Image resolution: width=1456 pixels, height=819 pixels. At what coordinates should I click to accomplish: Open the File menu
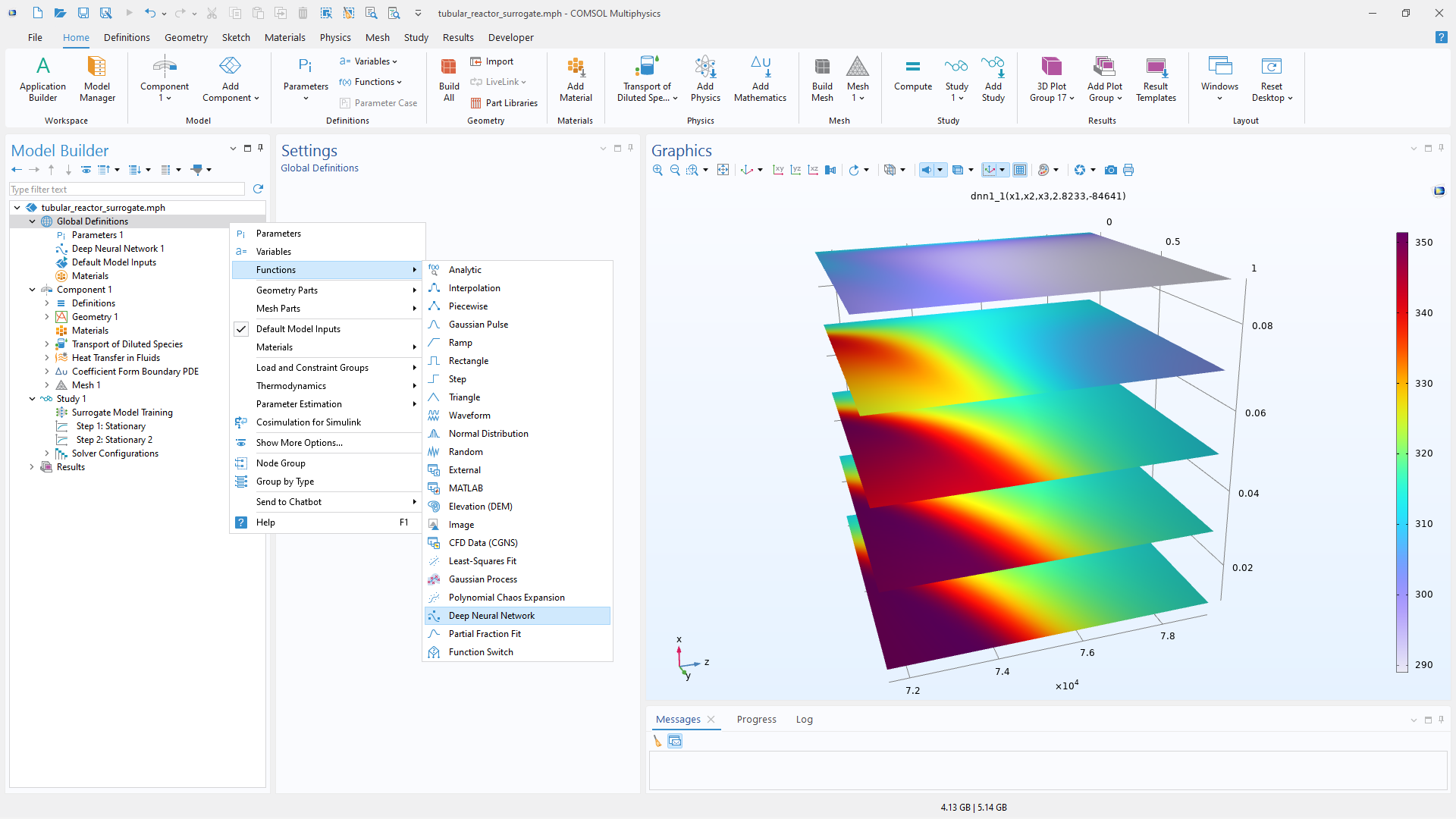(35, 37)
